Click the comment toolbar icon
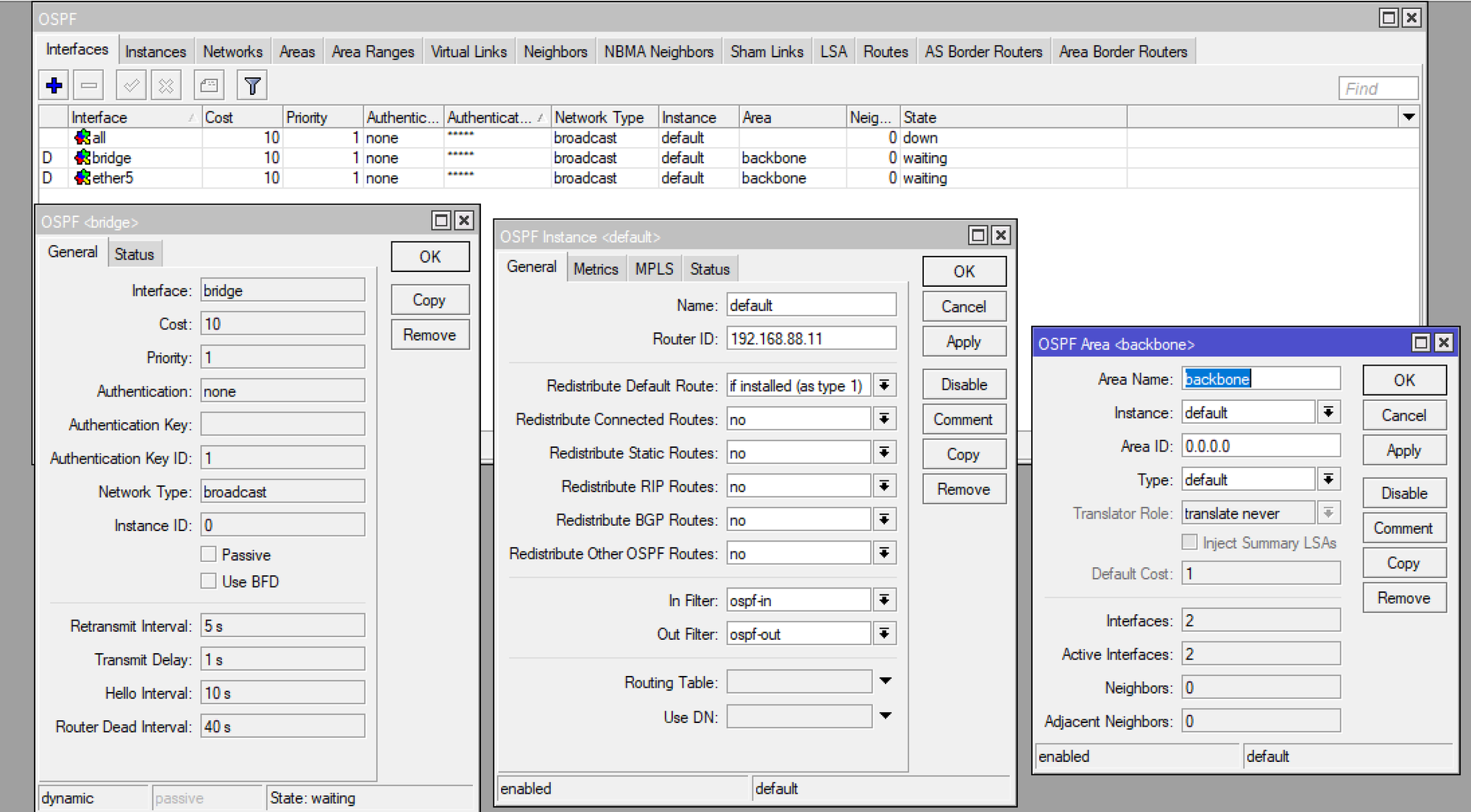Viewport: 1471px width, 812px height. point(209,86)
